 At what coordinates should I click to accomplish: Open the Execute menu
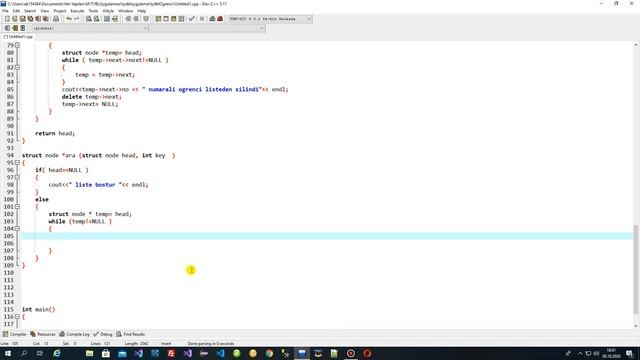coord(77,11)
